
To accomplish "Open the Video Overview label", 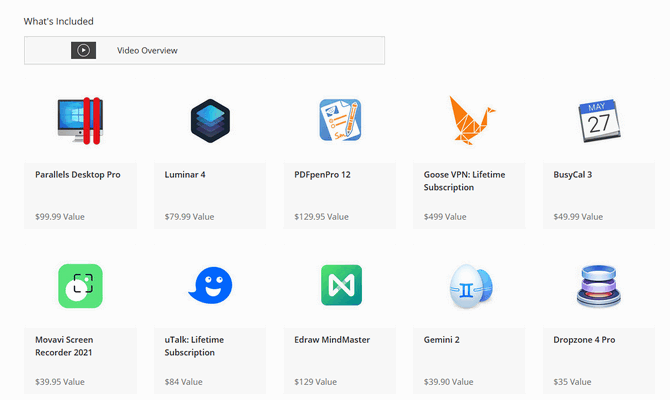I will [x=147, y=50].
